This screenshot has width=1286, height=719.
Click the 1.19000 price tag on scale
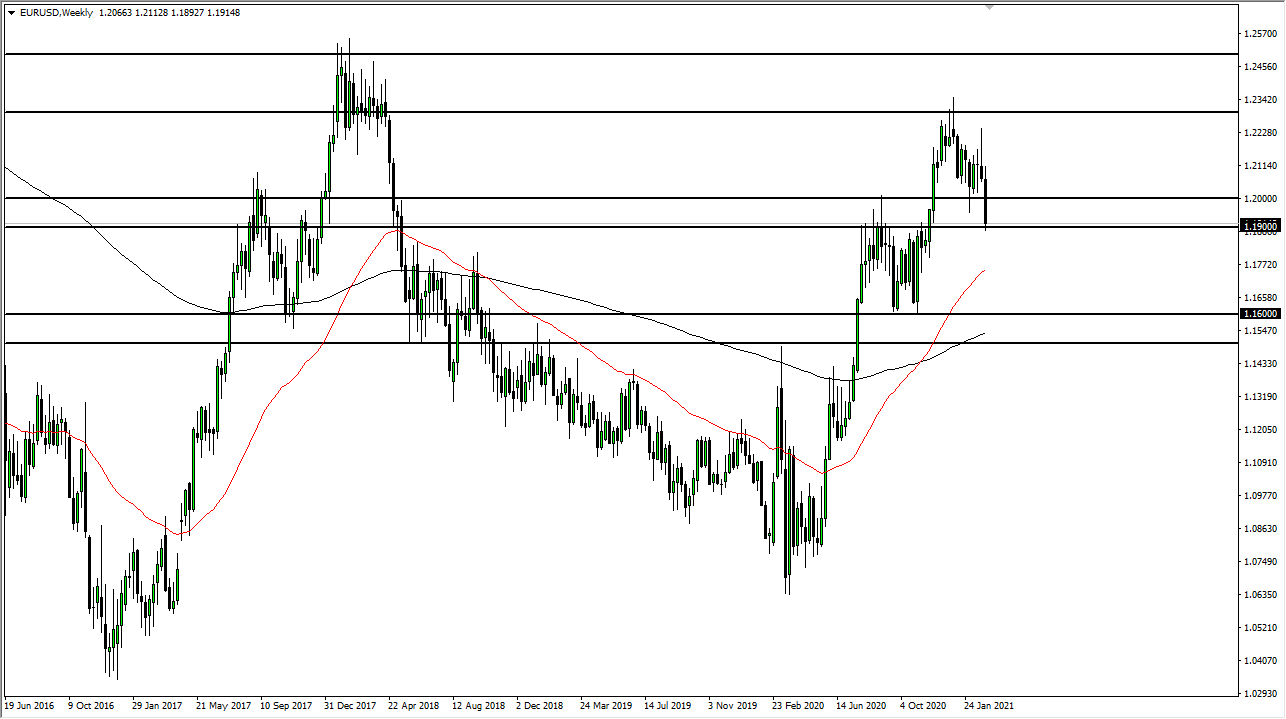(1259, 226)
